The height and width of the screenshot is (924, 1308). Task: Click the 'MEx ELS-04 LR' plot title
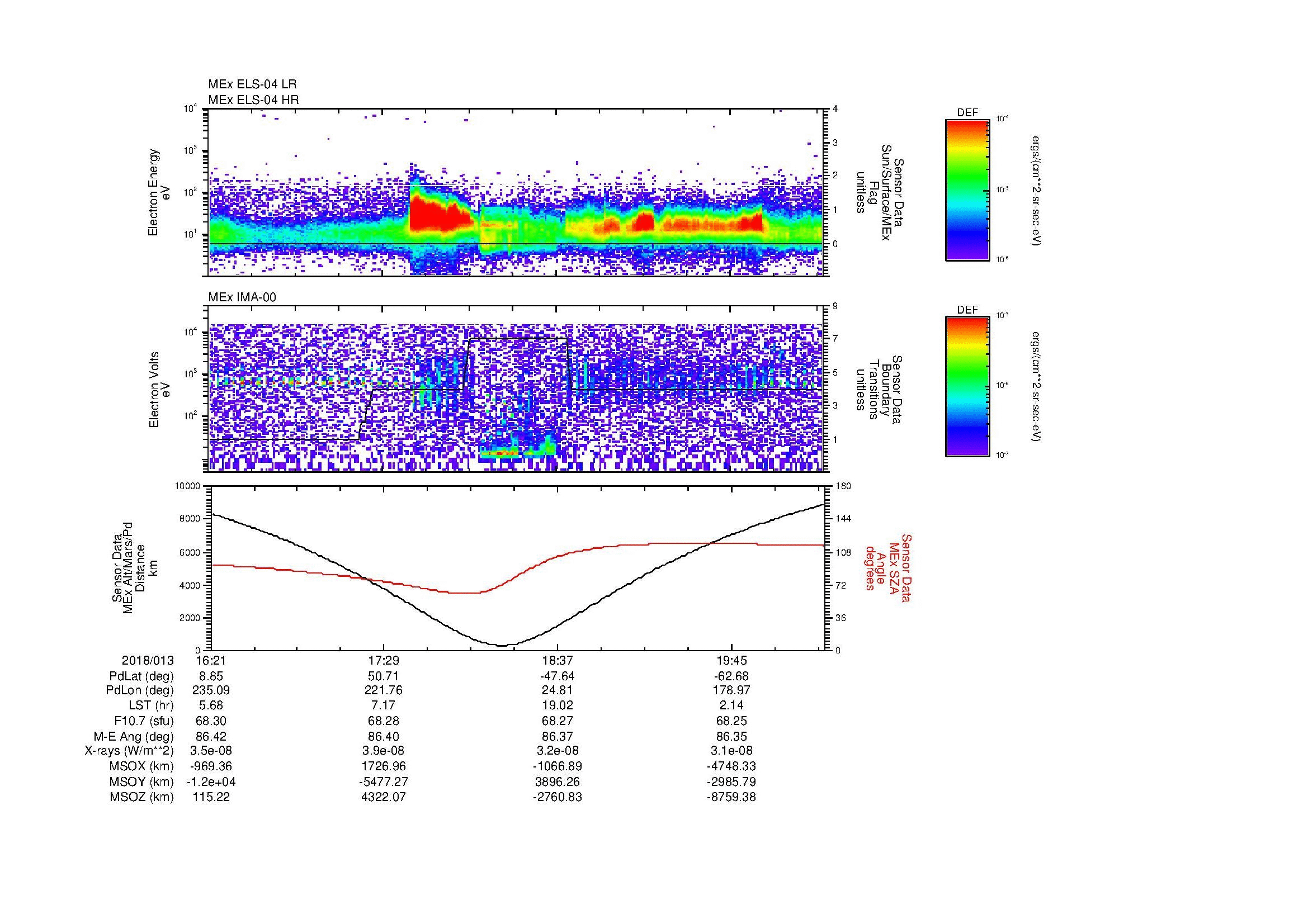252,84
